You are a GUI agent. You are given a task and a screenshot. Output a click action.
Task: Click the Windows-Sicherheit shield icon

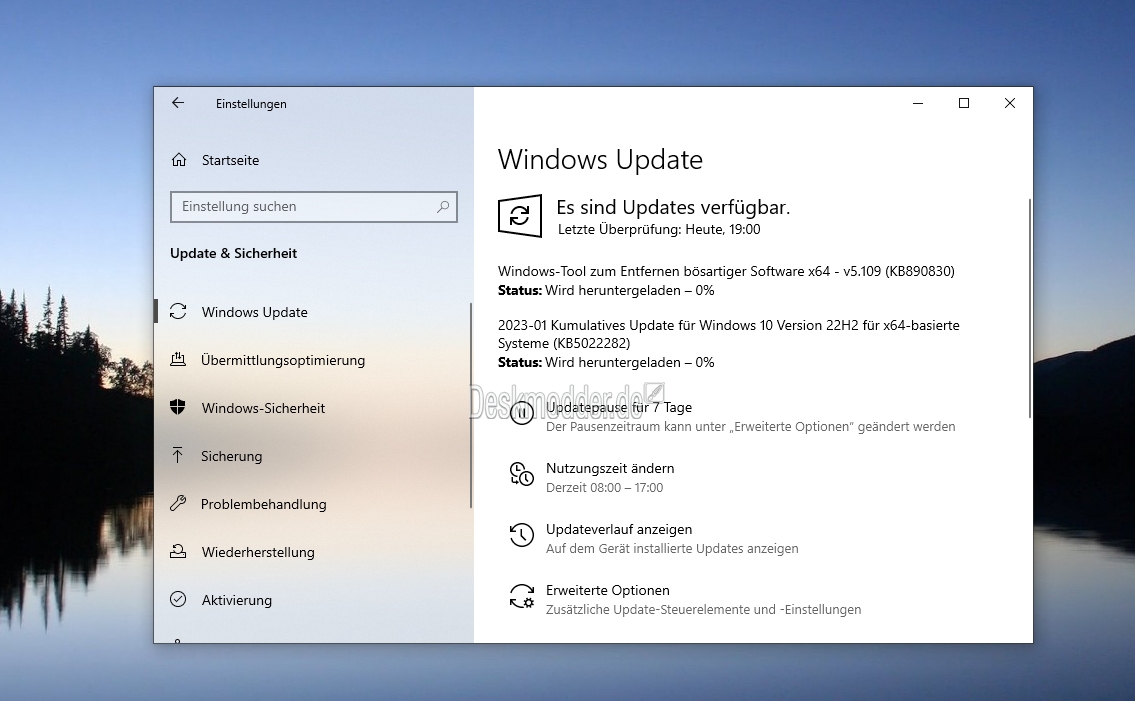pos(178,407)
